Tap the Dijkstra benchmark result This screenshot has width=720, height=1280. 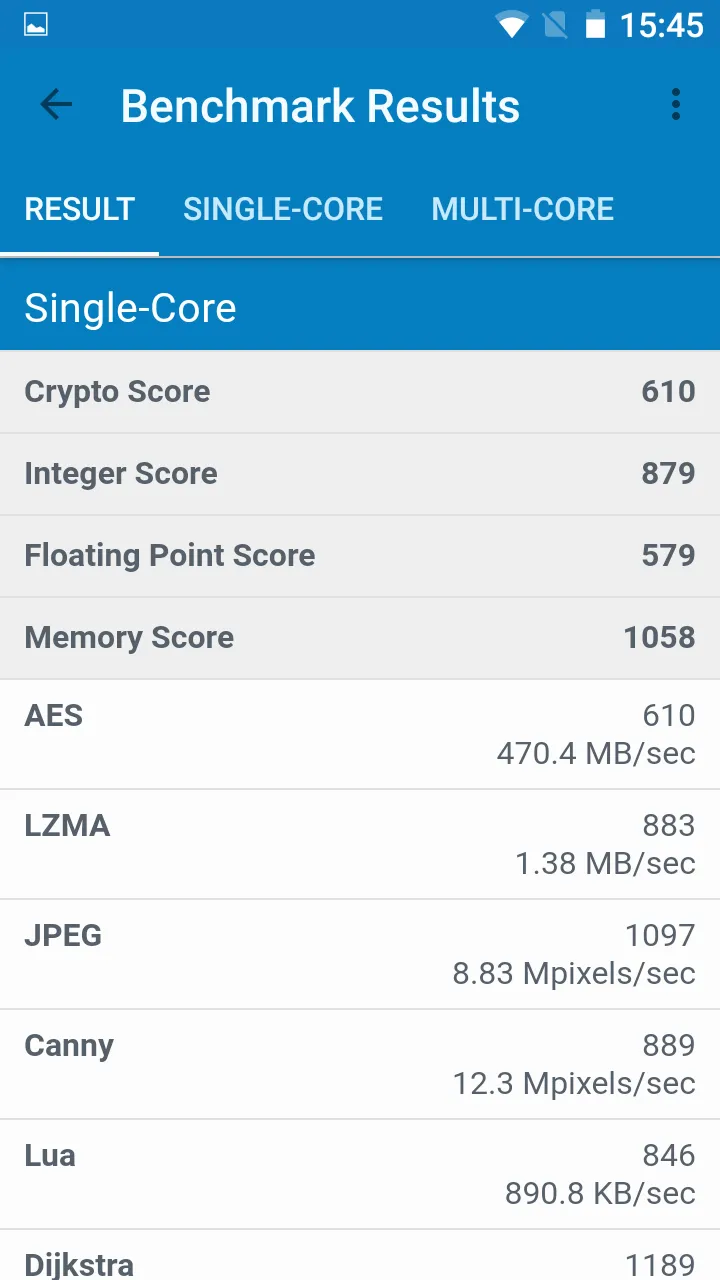pyautogui.click(x=360, y=1260)
